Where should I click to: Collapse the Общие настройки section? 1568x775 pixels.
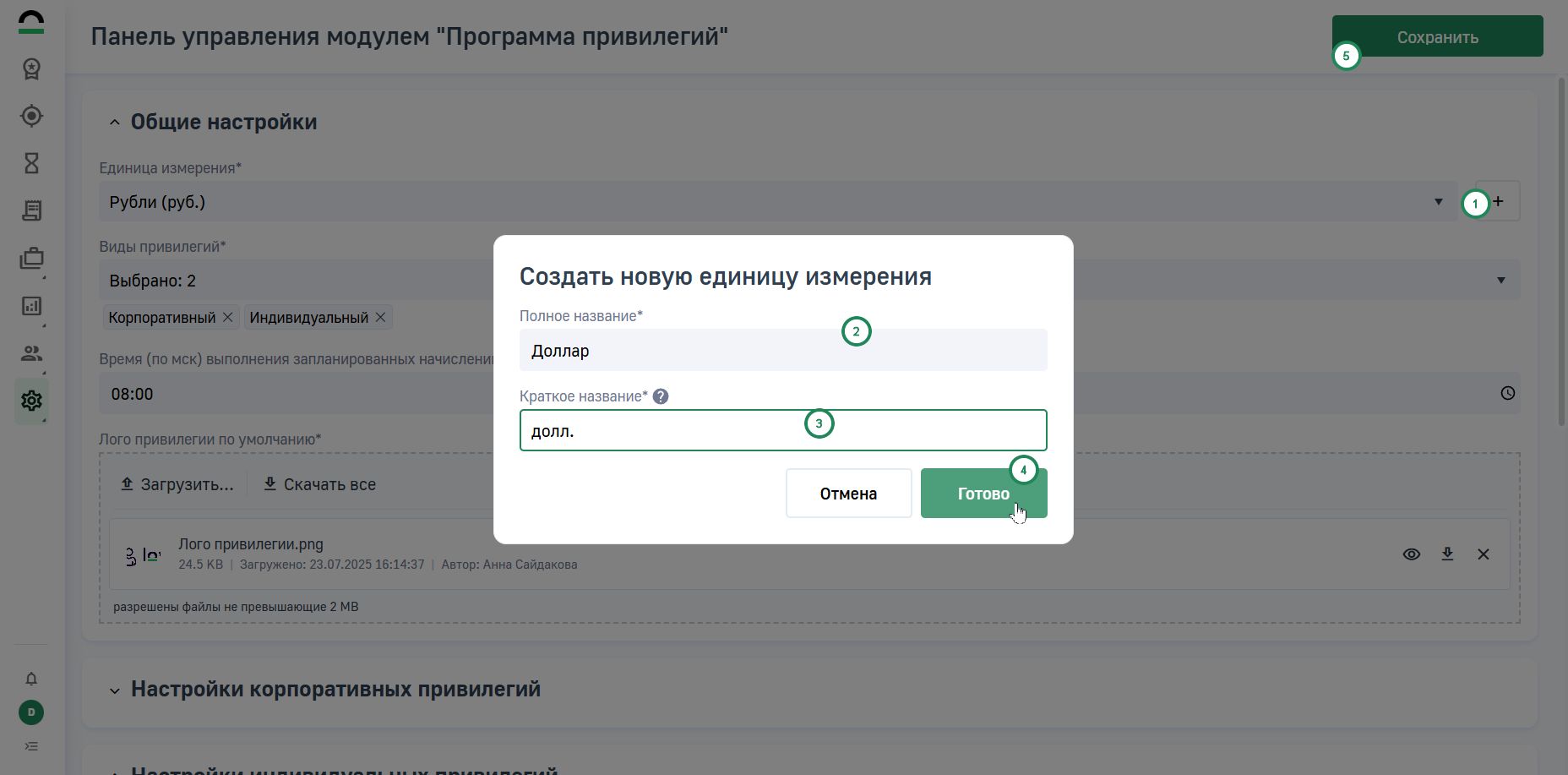click(115, 123)
